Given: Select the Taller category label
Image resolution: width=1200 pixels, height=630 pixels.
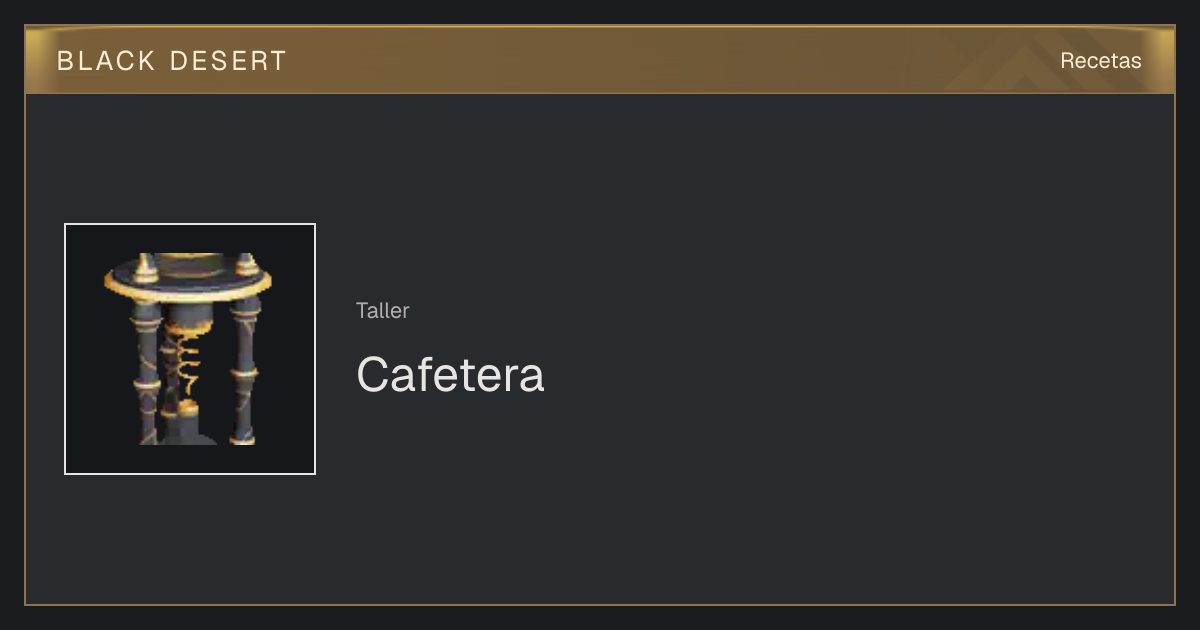Looking at the screenshot, I should pos(382,310).
